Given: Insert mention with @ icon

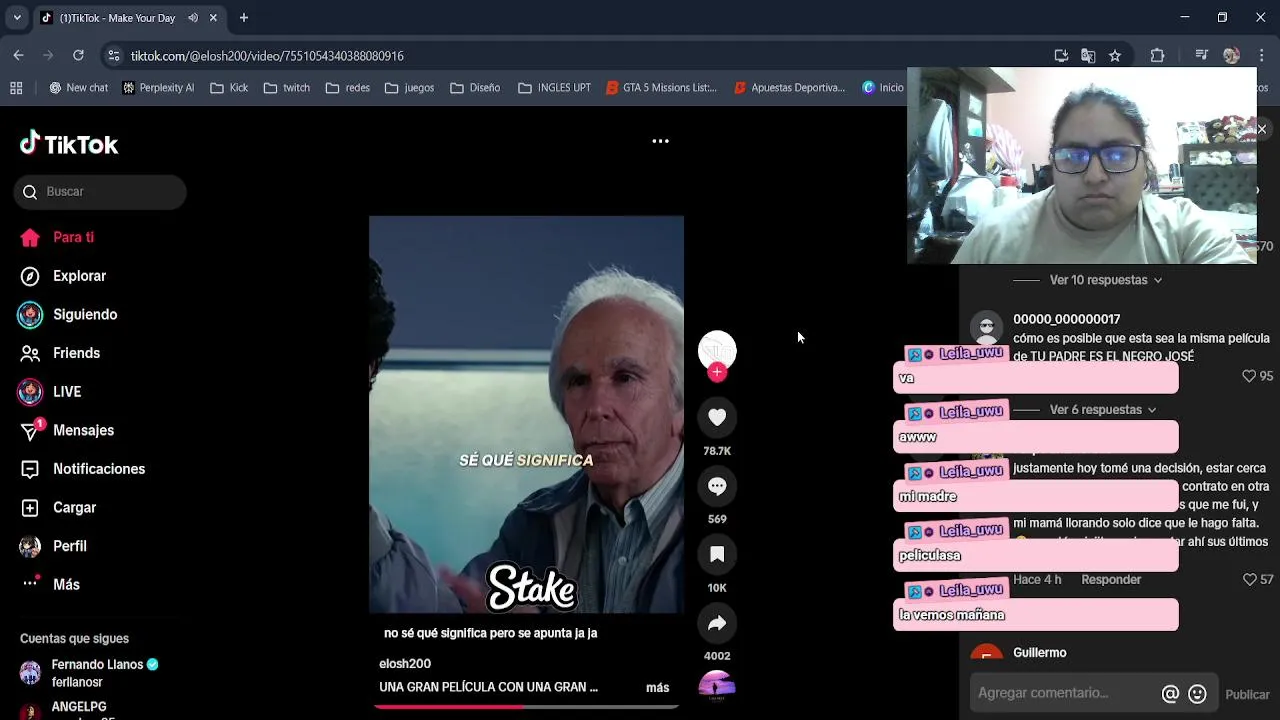Looking at the screenshot, I should 1170,694.
